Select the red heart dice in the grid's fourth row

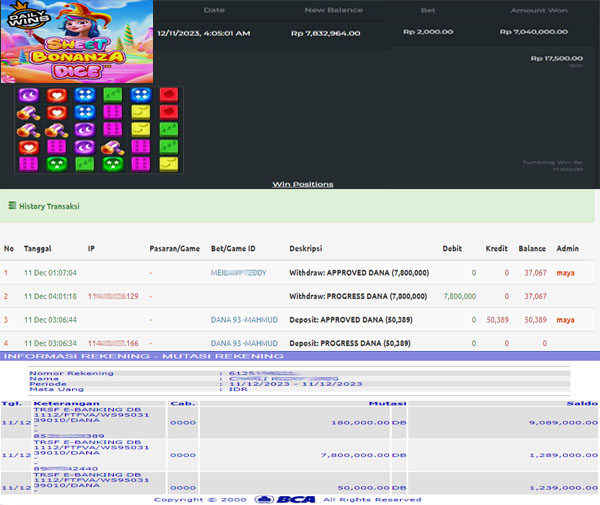coord(29,147)
